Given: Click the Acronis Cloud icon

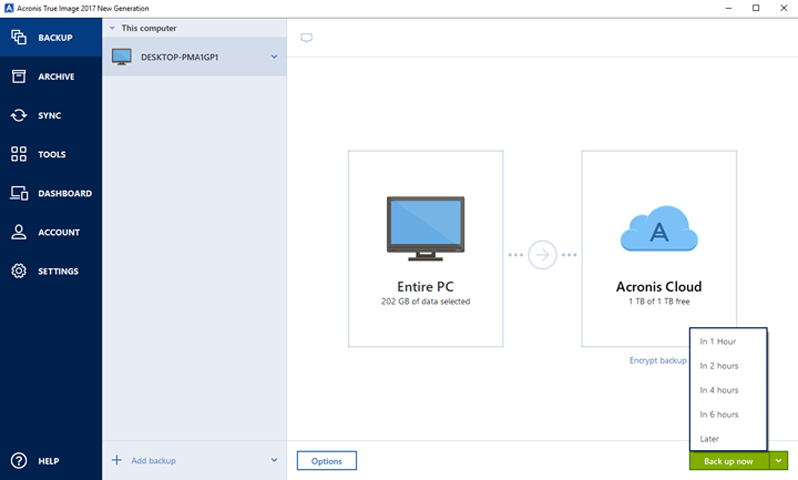Looking at the screenshot, I should [x=659, y=229].
